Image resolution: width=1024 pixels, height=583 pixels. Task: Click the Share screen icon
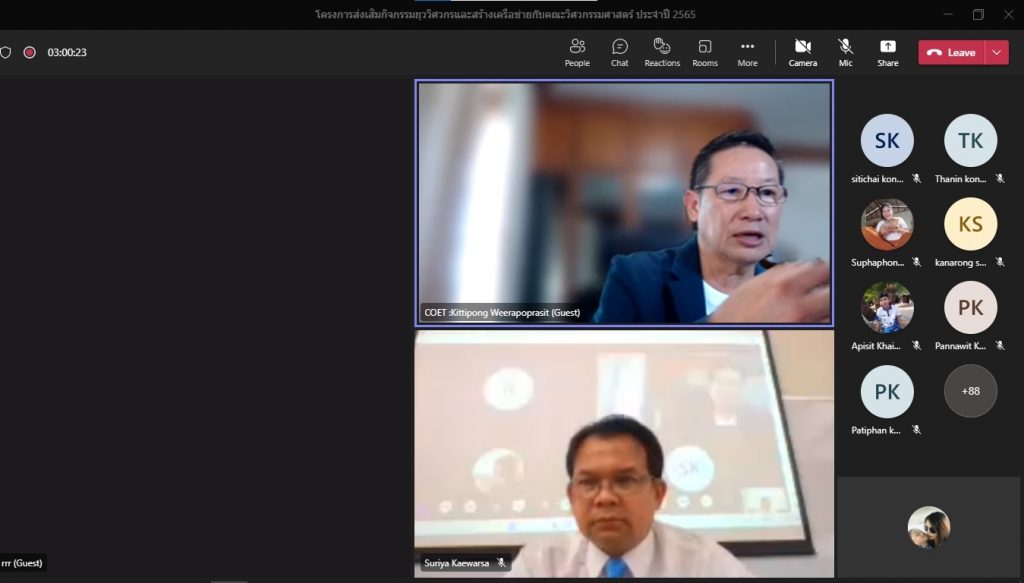[887, 52]
